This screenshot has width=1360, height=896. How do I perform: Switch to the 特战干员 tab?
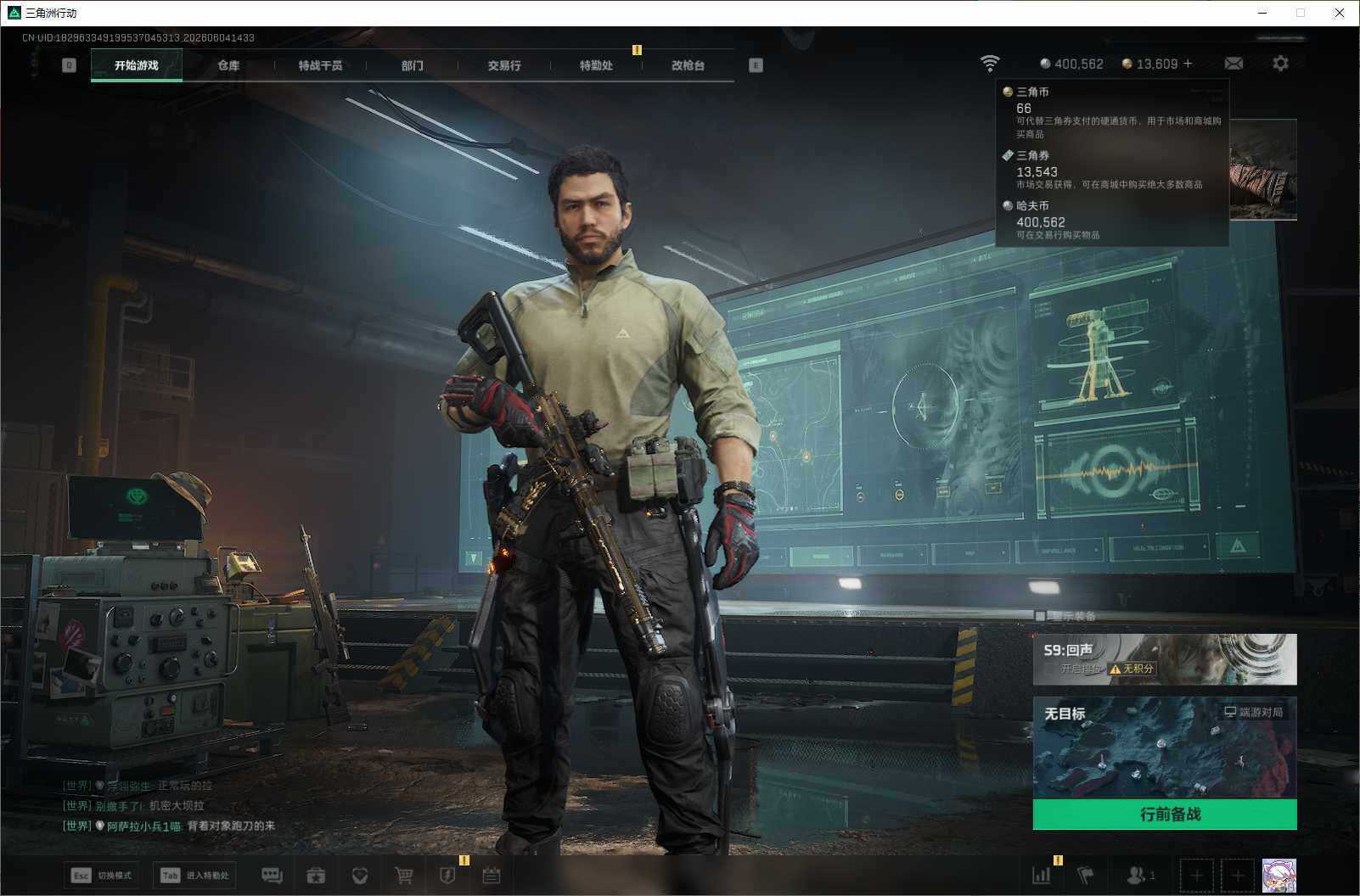pyautogui.click(x=320, y=65)
